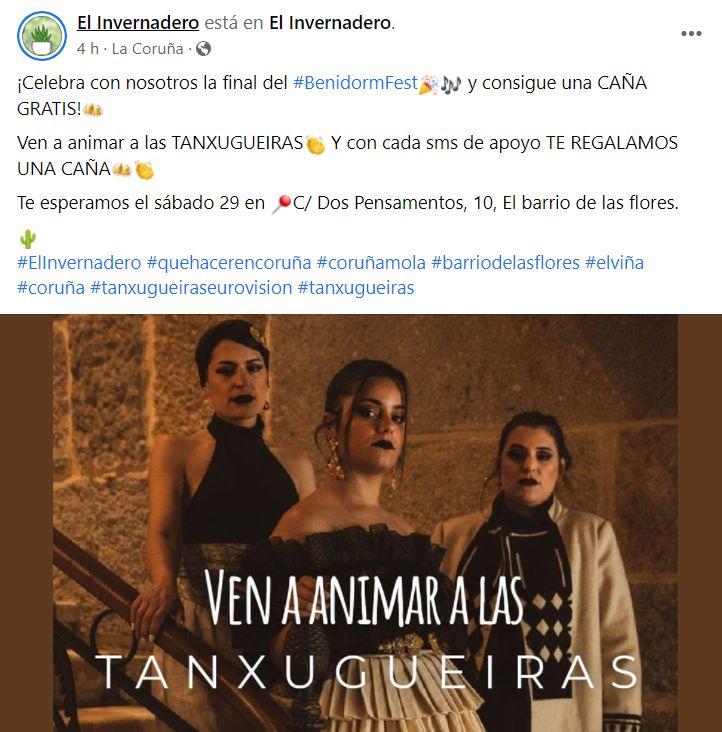Image resolution: width=722 pixels, height=732 pixels.
Task: Open the El Invernadero page name link
Action: pyautogui.click(x=138, y=22)
